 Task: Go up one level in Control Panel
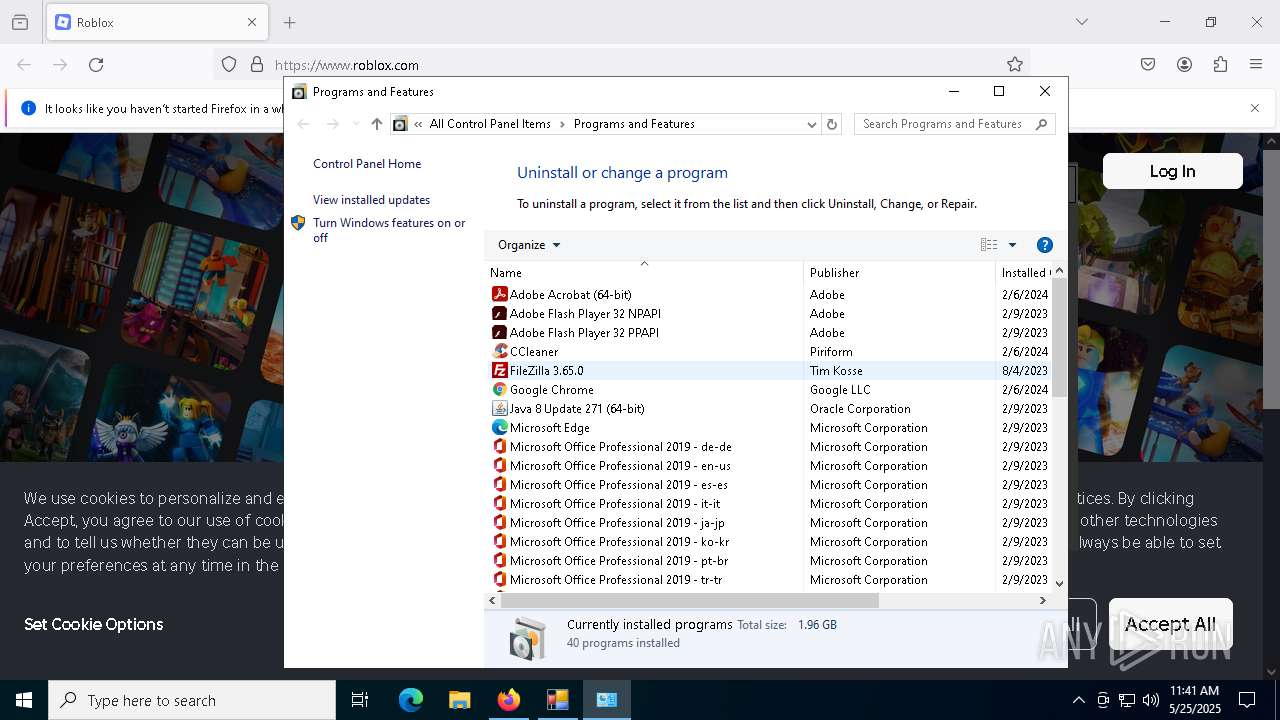pos(376,124)
